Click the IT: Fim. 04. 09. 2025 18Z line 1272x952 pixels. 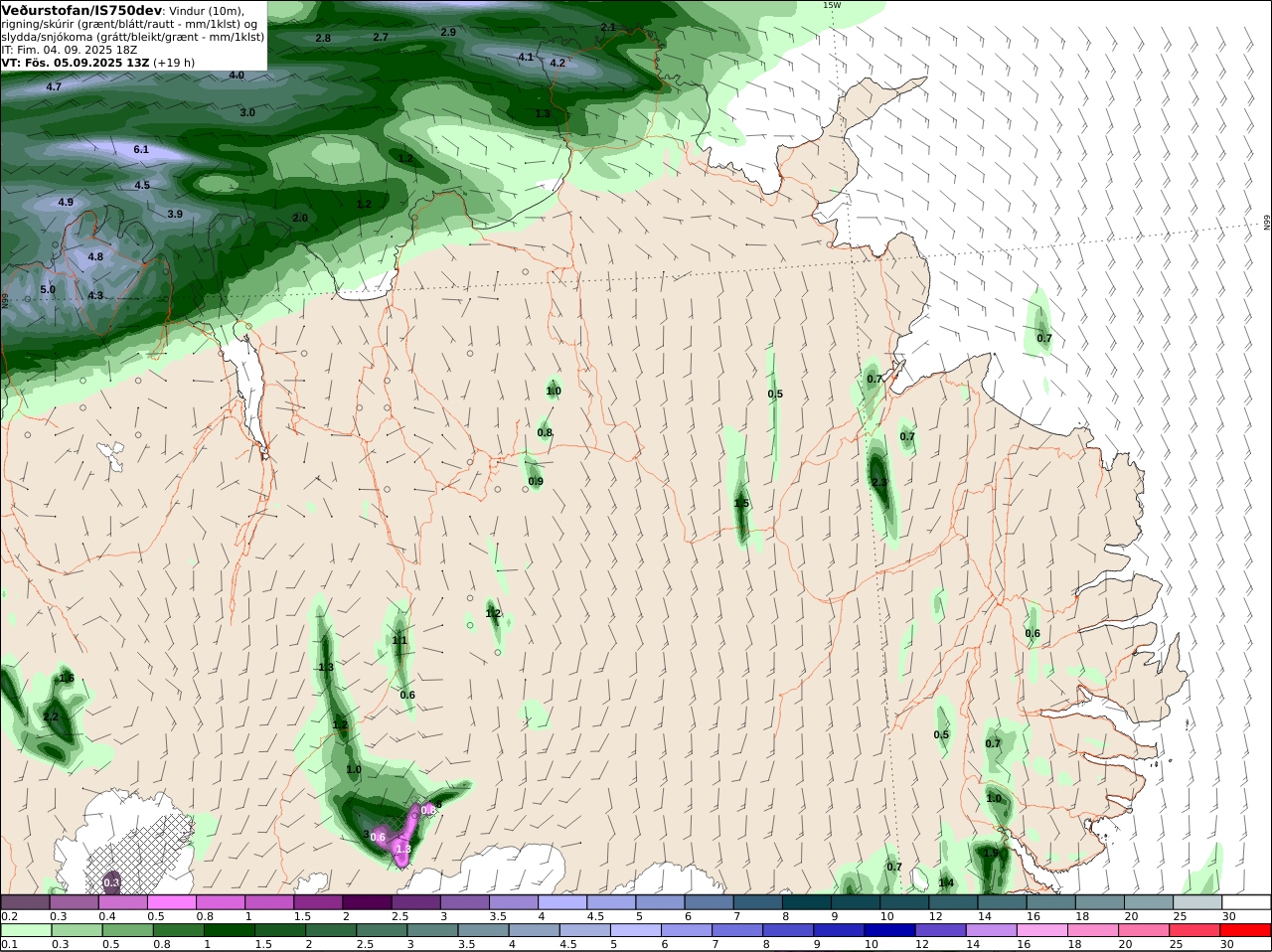(x=70, y=50)
